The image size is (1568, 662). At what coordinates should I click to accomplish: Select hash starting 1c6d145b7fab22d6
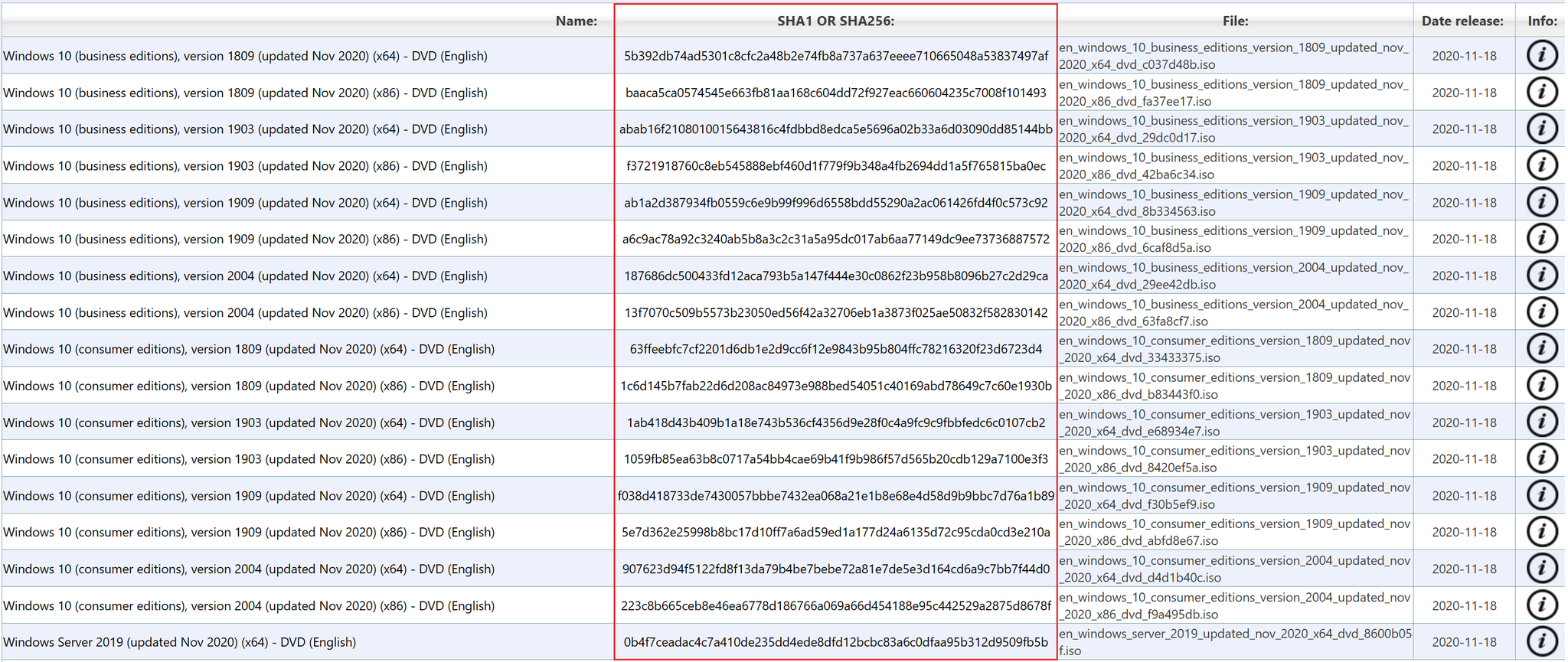[836, 386]
